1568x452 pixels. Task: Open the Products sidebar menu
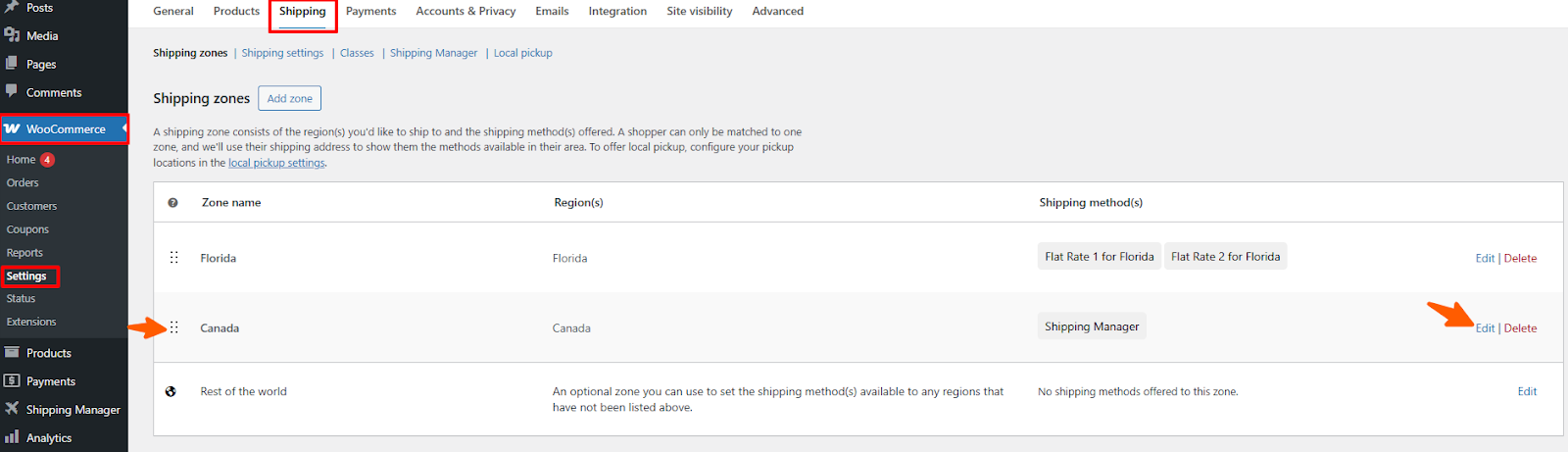(x=48, y=353)
